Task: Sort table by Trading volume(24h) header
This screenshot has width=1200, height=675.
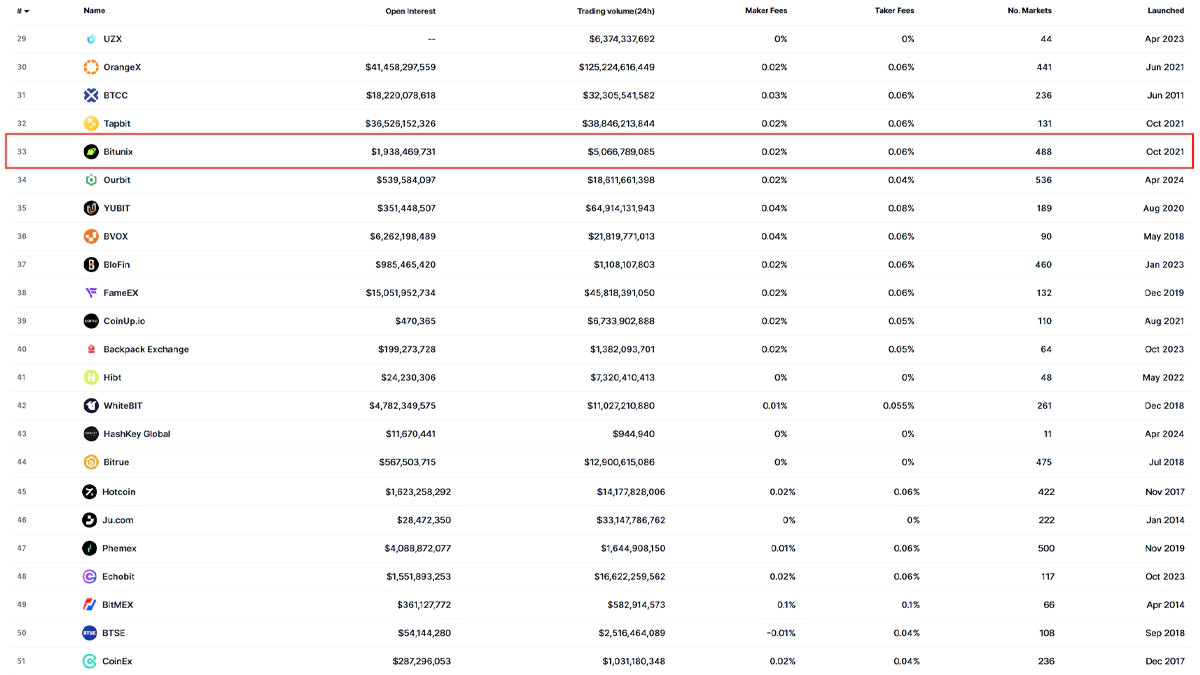Action: [x=616, y=11]
